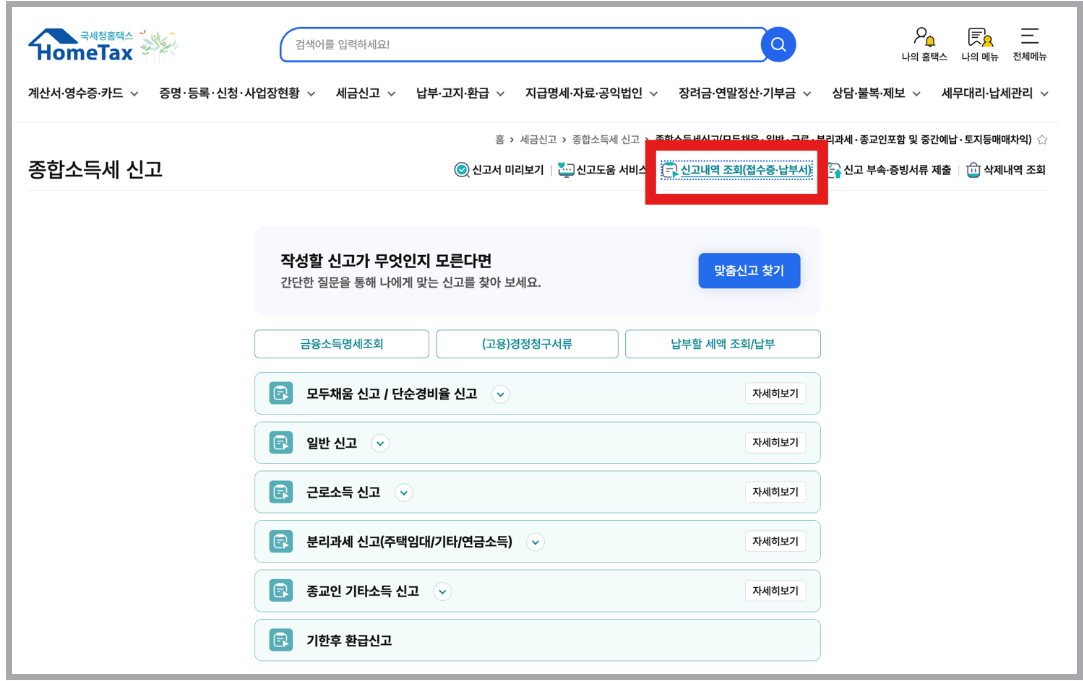Click the 맞춤신고 찾기 button

pyautogui.click(x=749, y=271)
